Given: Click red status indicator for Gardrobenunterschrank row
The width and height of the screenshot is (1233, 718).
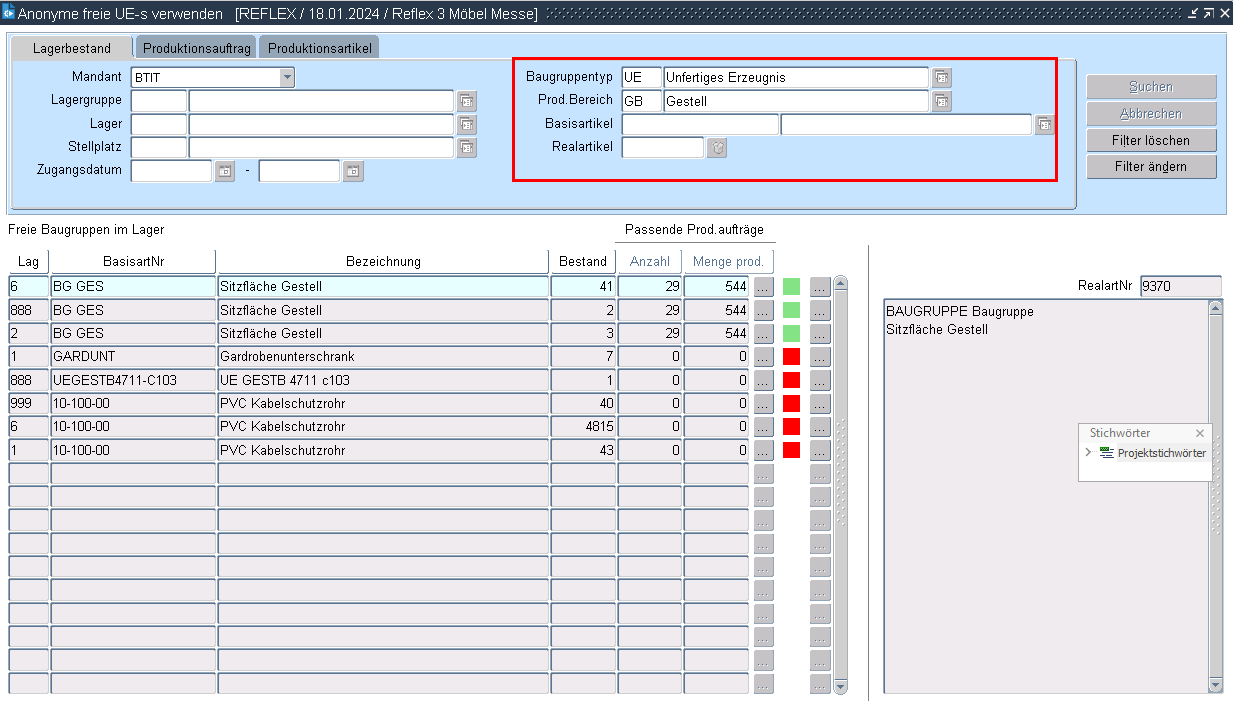Looking at the screenshot, I should click(x=792, y=357).
